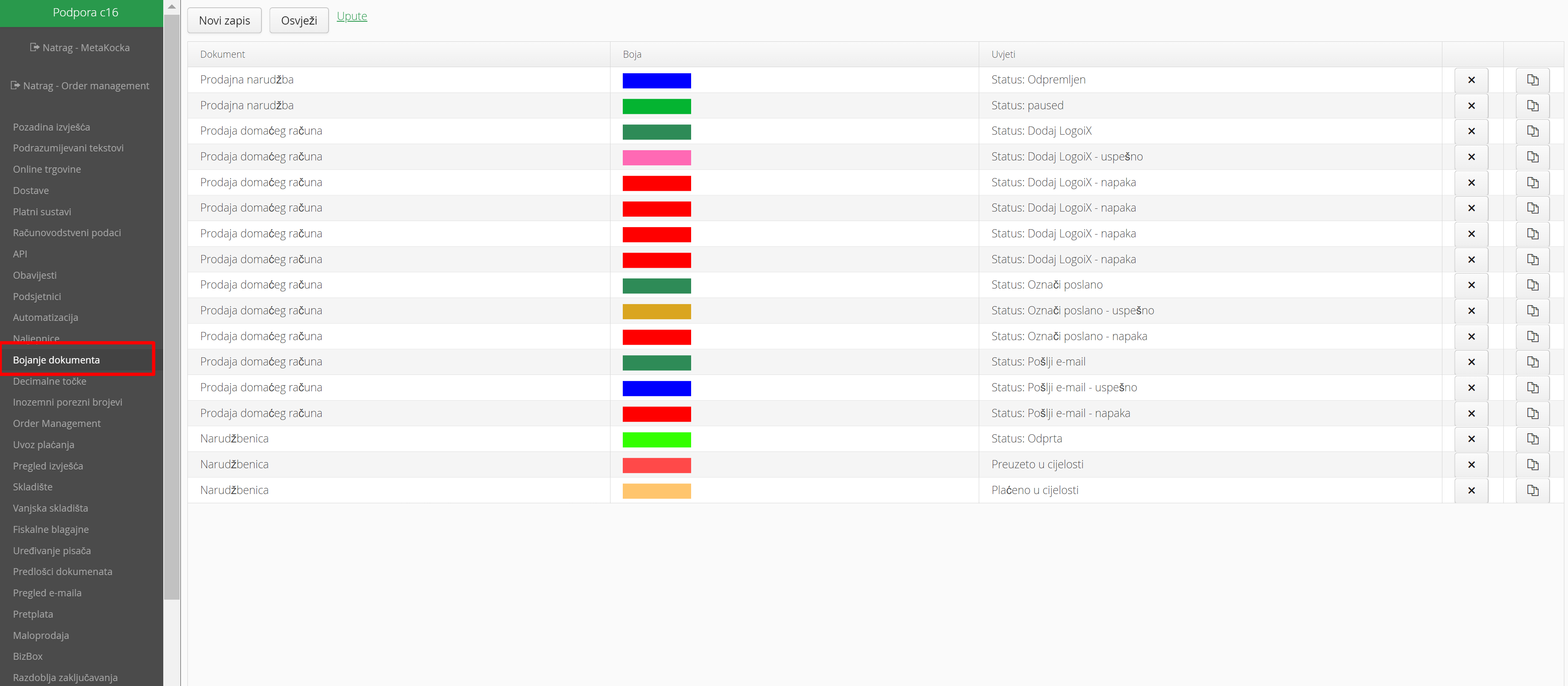Duplicate the Status: Odprta Narudžbenica rule
Screen dimensions: 1568x686
click(1532, 440)
